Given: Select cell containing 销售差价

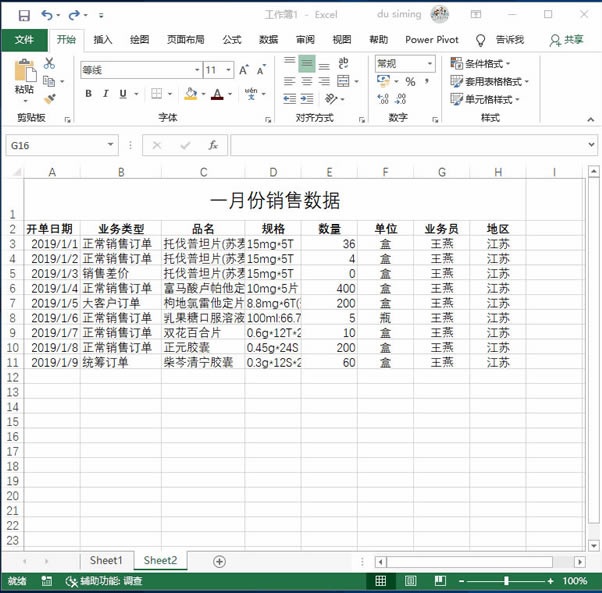Looking at the screenshot, I should point(121,274).
